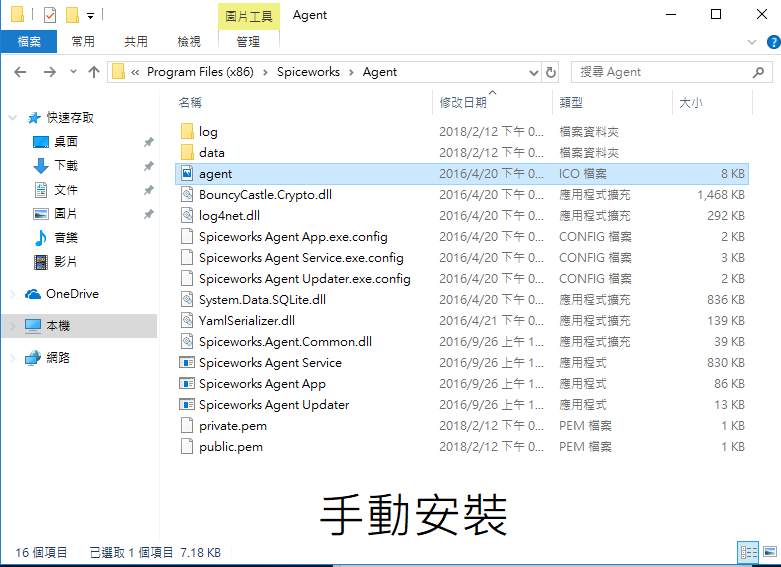This screenshot has width=781, height=567.
Task: Select the Spiceworks Agent Service application icon
Action: 187,363
